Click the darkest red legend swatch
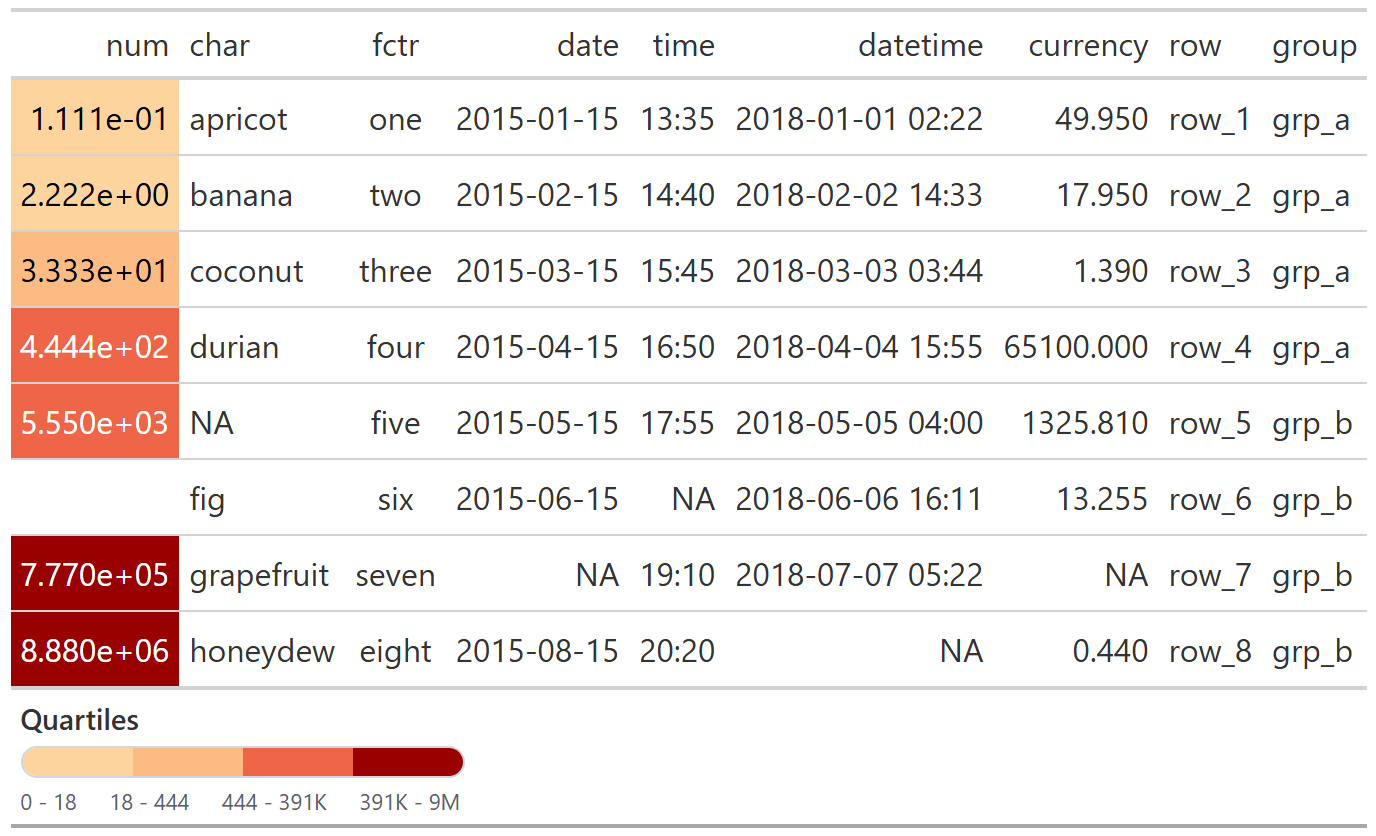This screenshot has height=836, width=1376. coord(408,762)
